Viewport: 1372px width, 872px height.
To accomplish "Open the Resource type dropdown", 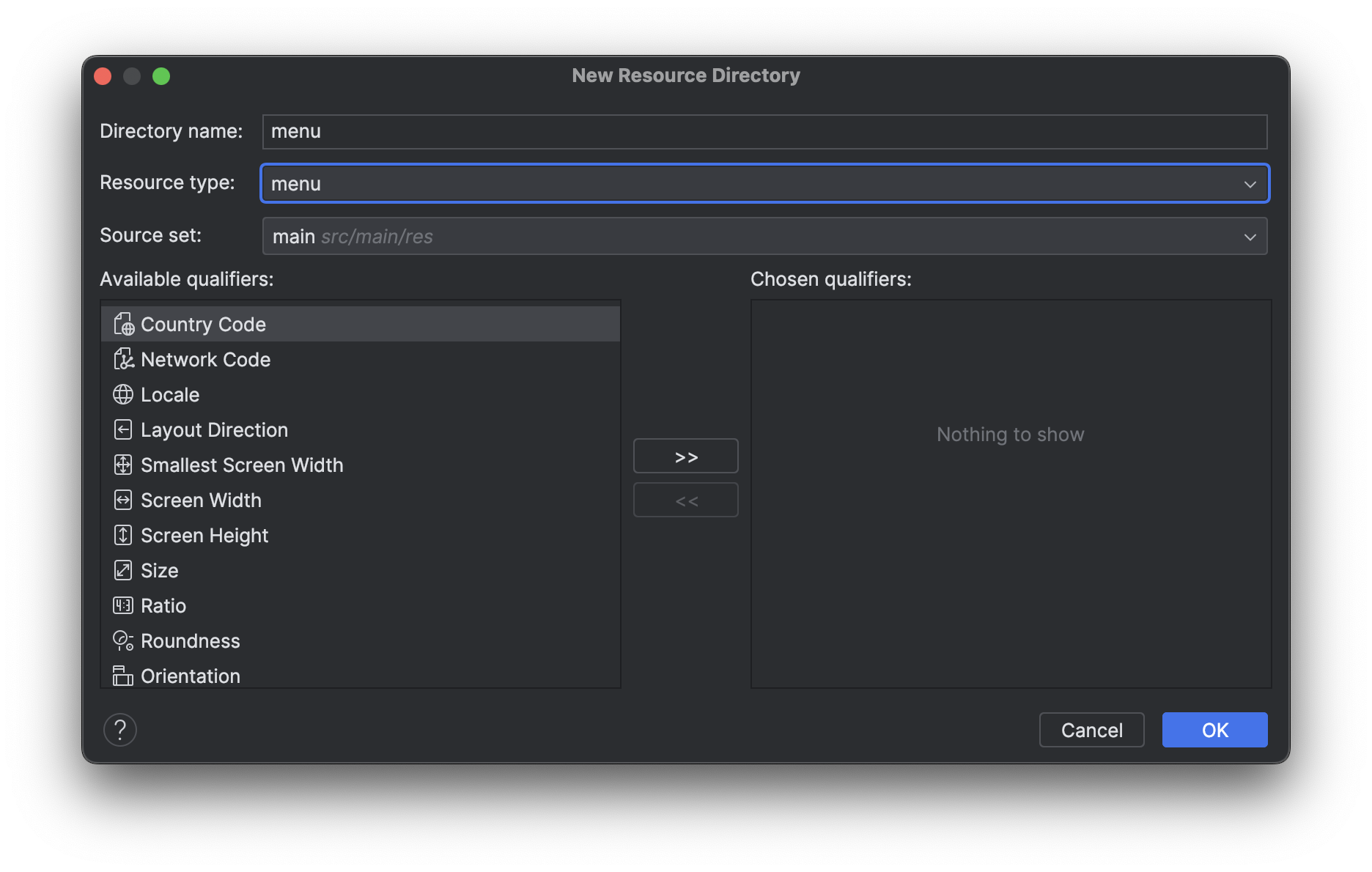I will point(764,183).
